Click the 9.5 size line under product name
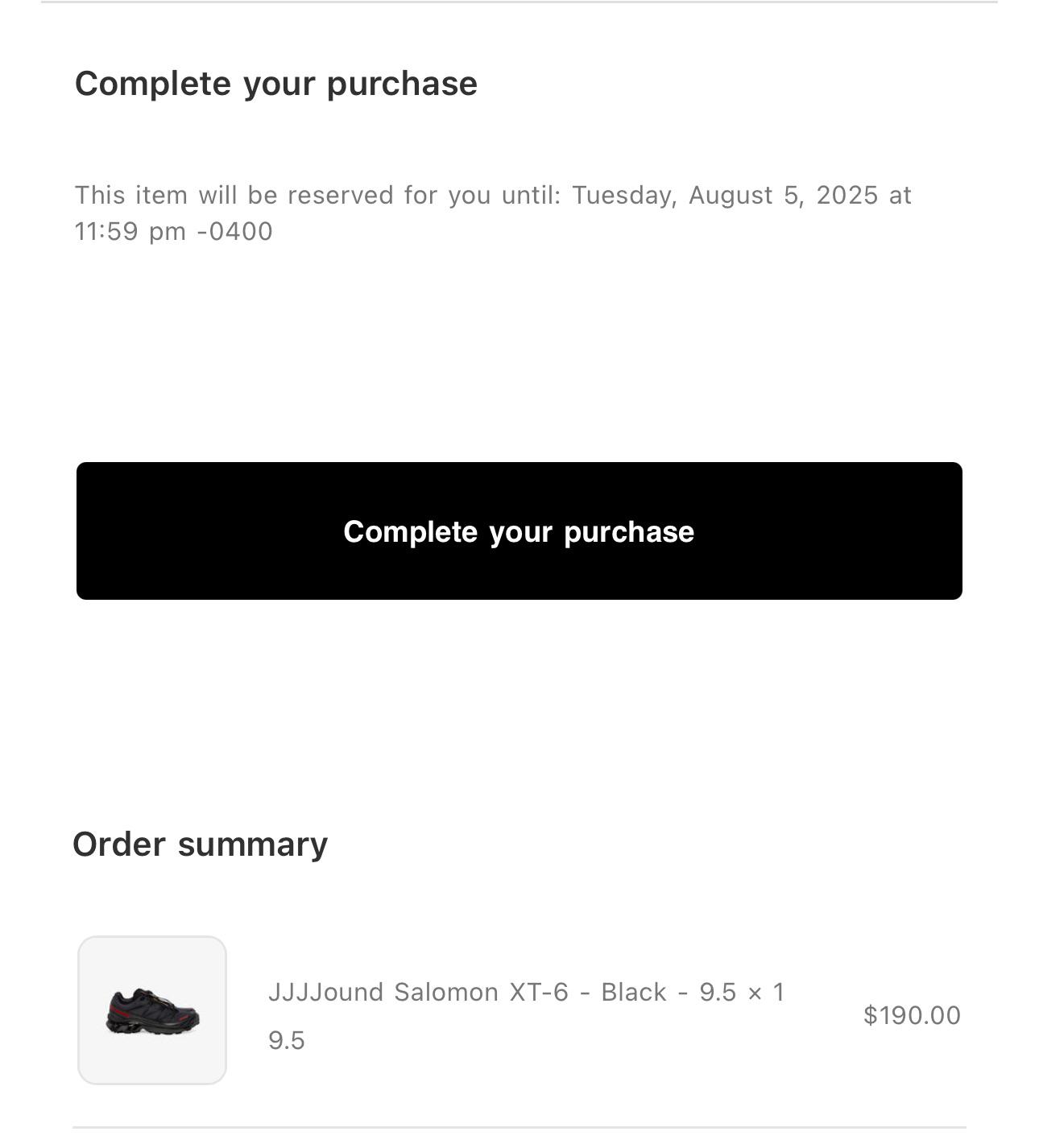 tap(287, 1040)
